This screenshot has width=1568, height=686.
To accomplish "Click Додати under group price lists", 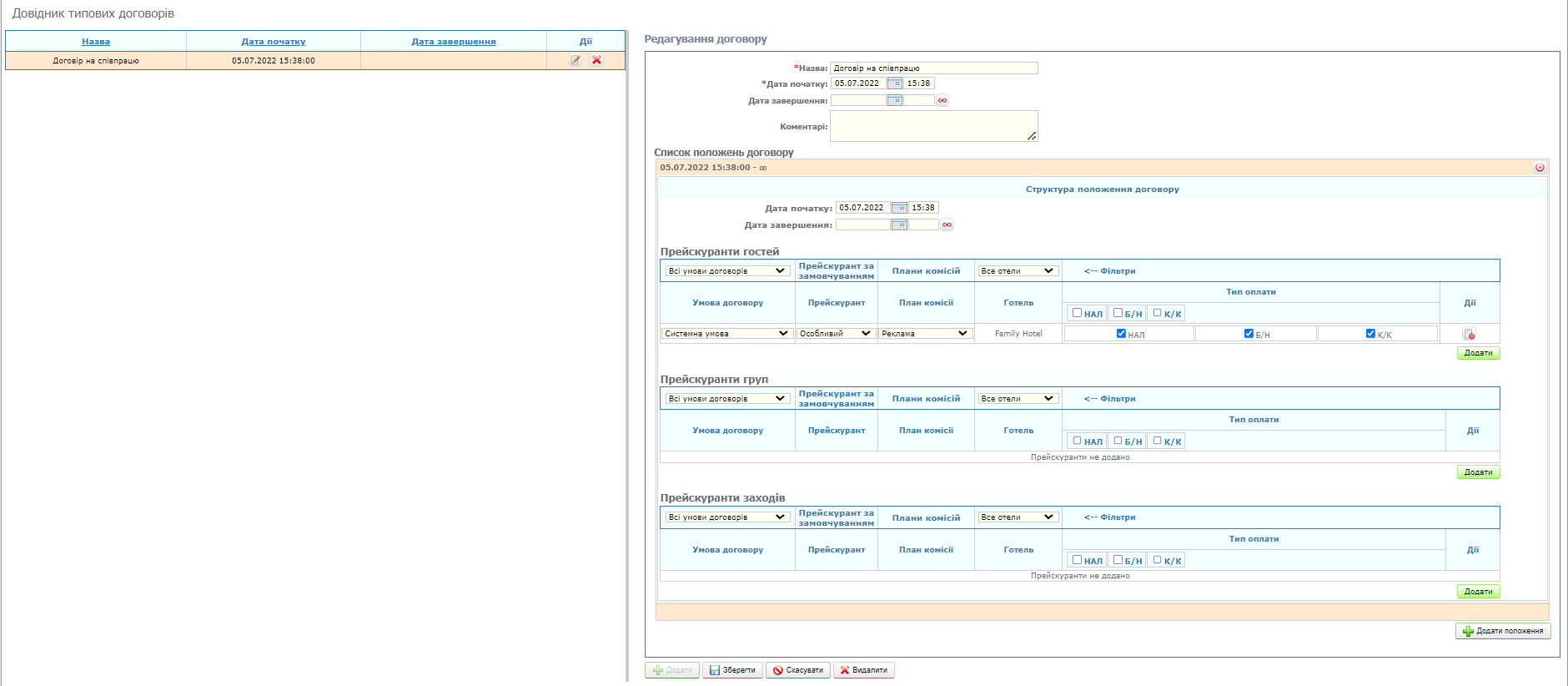I will pyautogui.click(x=1478, y=472).
